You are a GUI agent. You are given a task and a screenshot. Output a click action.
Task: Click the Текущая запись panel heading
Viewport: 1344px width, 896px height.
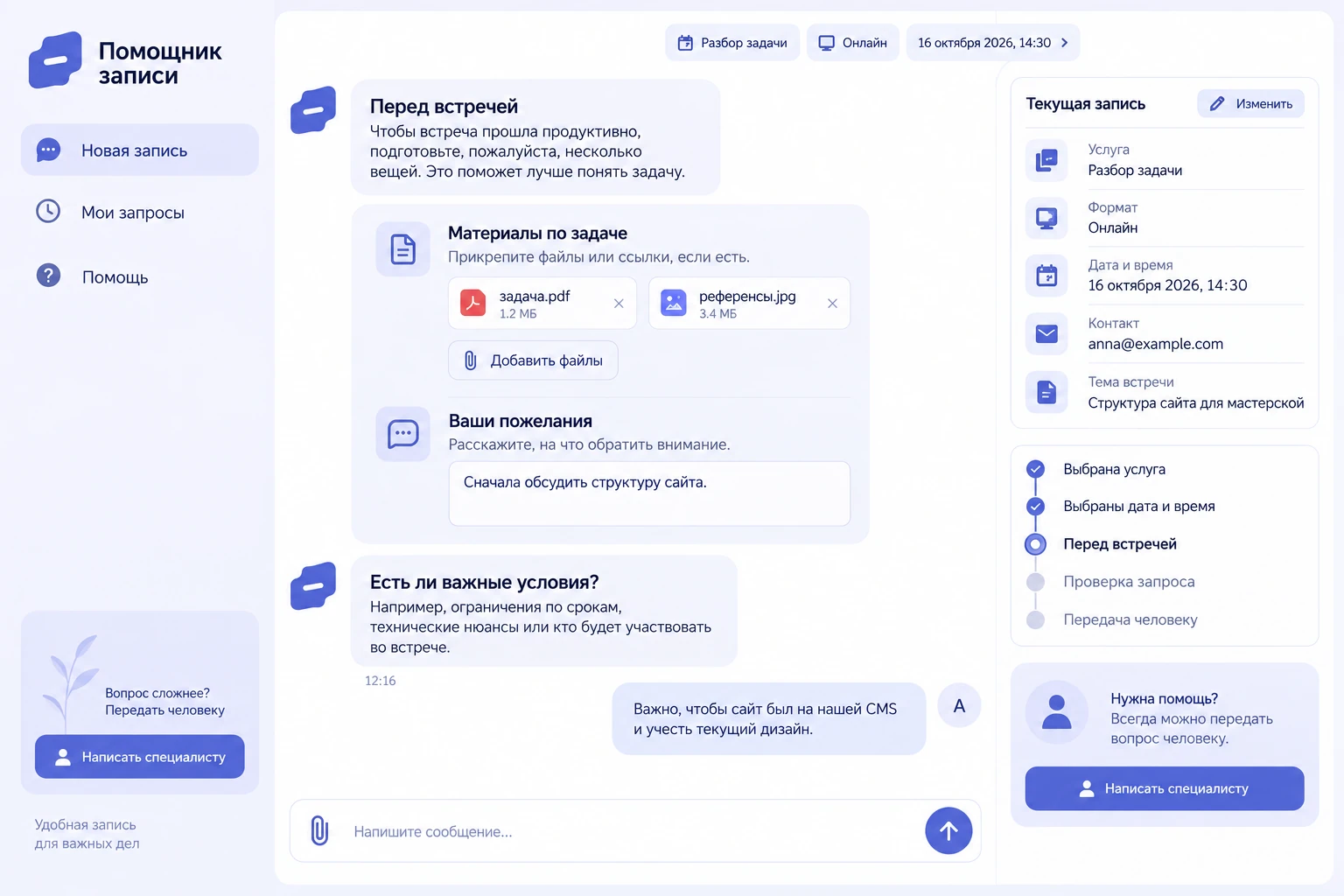1086,104
